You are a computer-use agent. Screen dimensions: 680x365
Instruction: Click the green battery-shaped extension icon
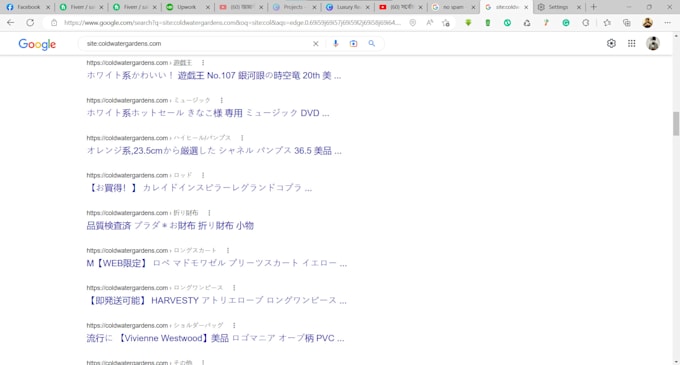(x=487, y=23)
